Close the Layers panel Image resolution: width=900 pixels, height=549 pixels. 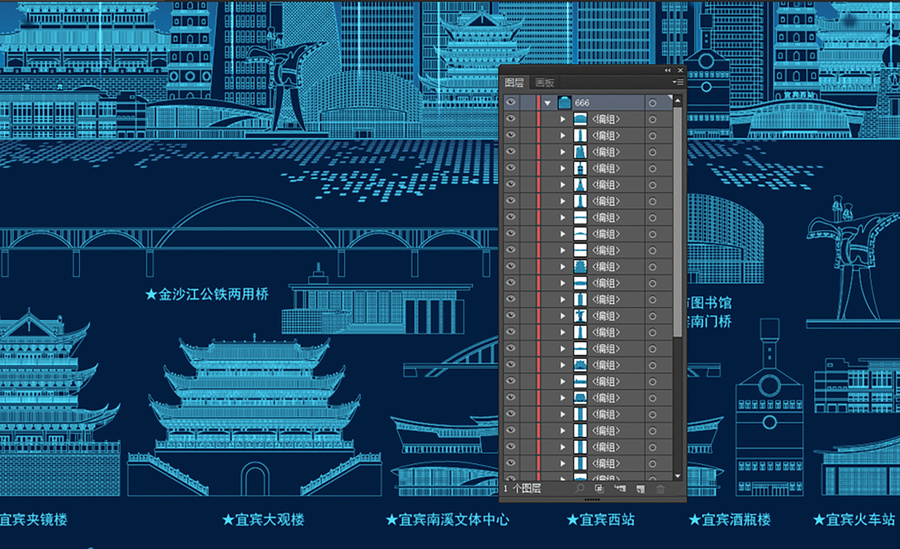click(x=680, y=70)
